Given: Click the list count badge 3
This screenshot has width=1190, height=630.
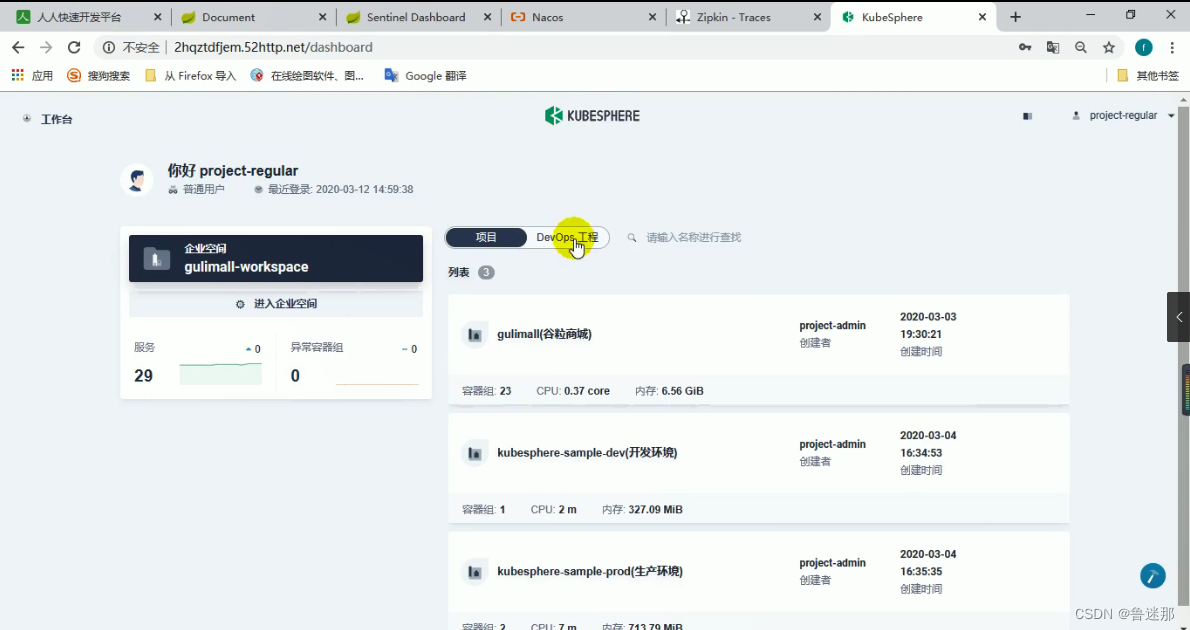Looking at the screenshot, I should (486, 272).
